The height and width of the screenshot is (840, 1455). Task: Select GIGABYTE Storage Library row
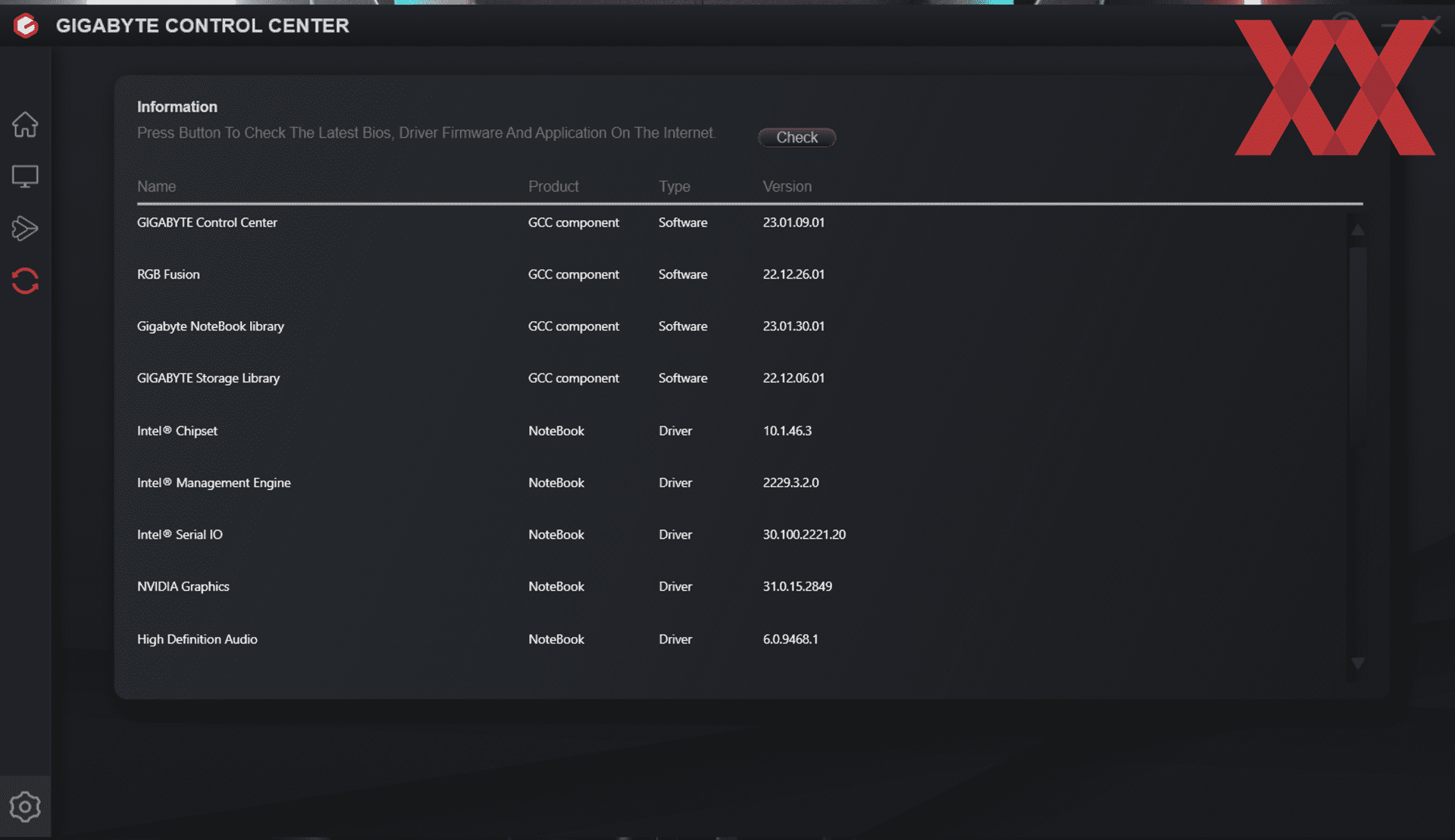tap(743, 378)
